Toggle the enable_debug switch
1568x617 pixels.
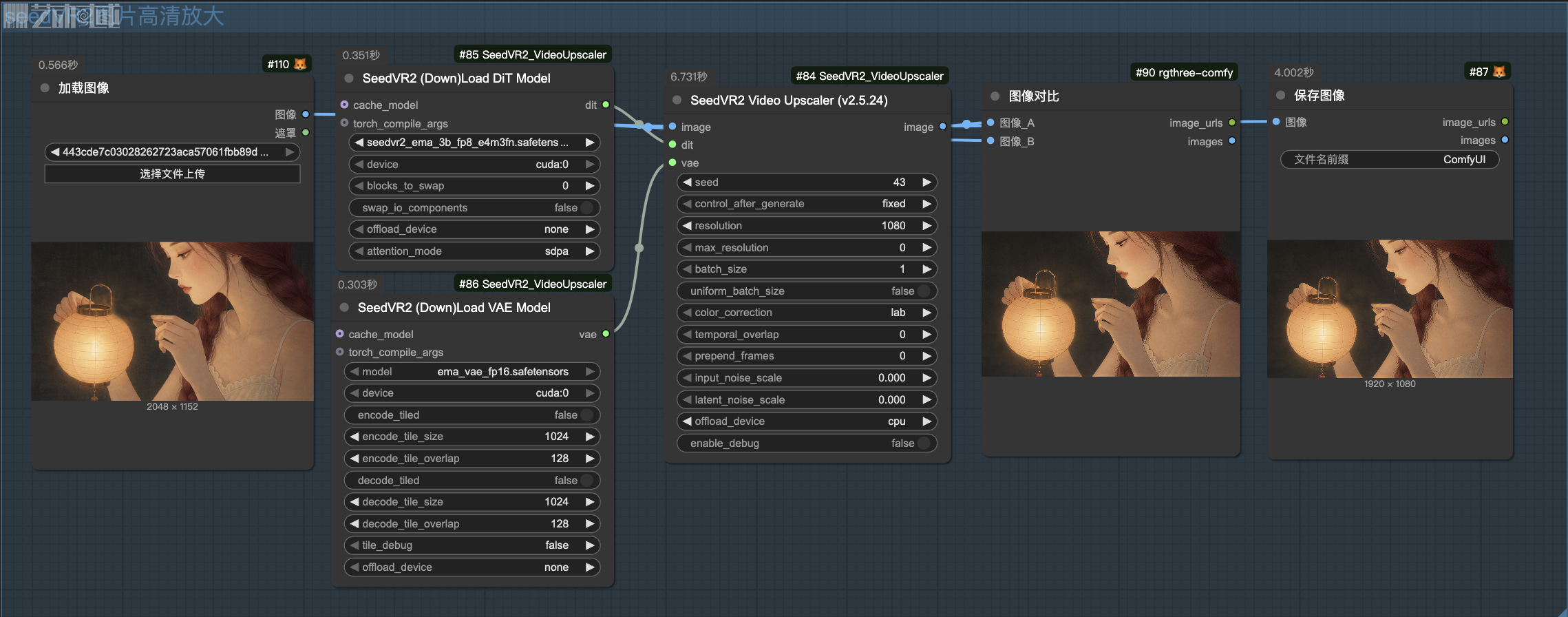point(924,443)
